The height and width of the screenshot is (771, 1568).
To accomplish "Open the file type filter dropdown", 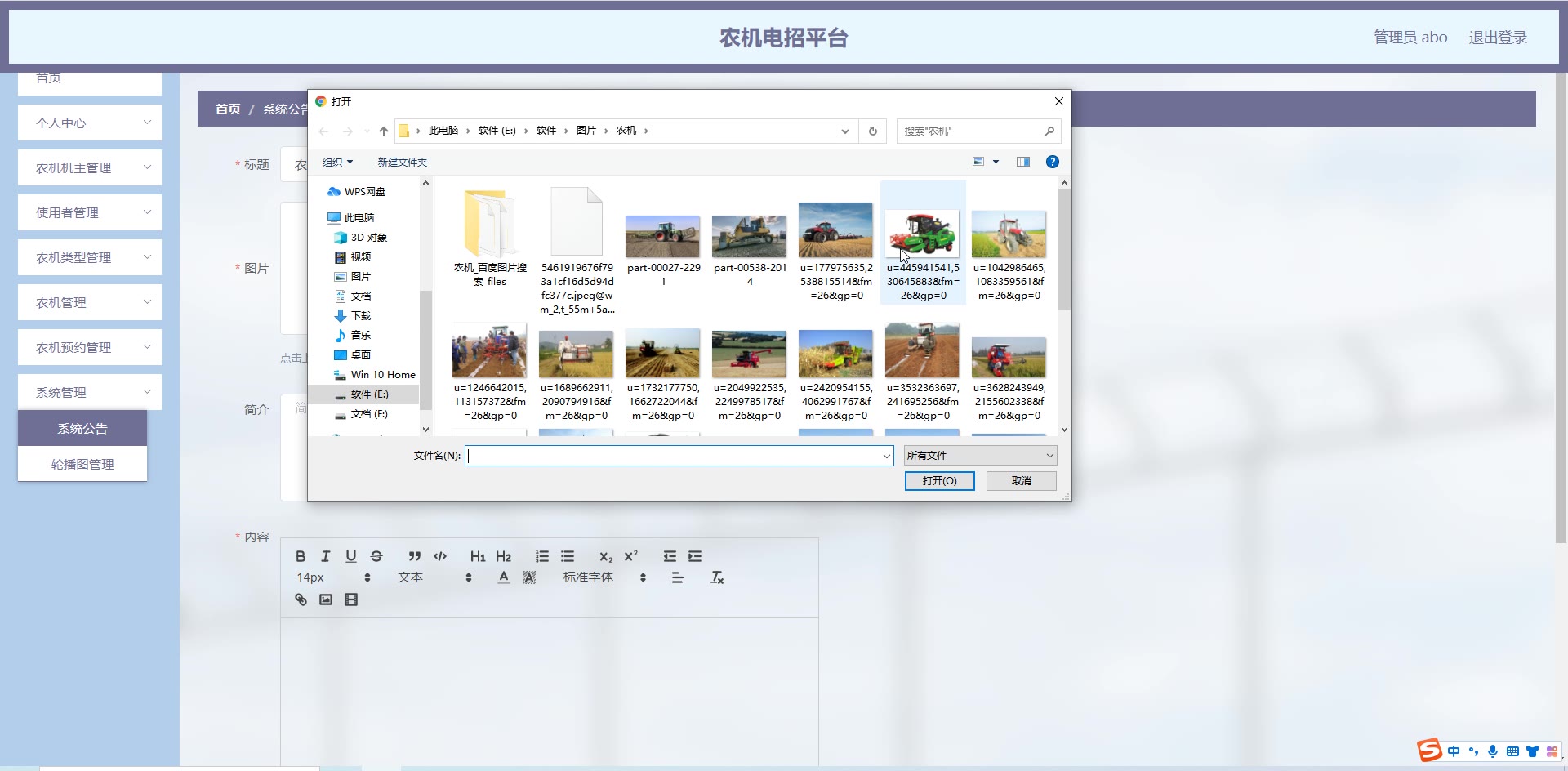I will (x=980, y=456).
